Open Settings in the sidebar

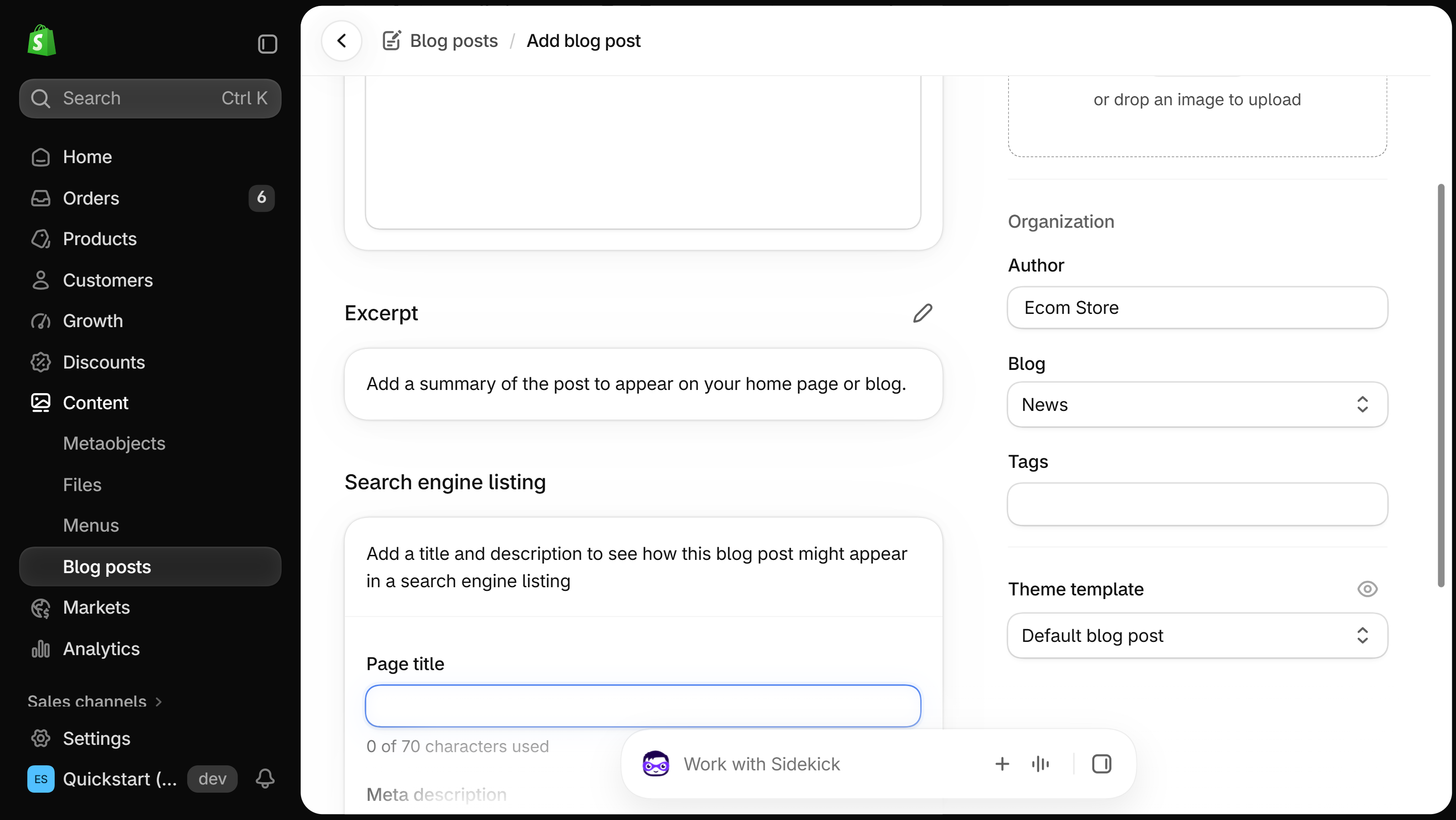click(x=150, y=738)
